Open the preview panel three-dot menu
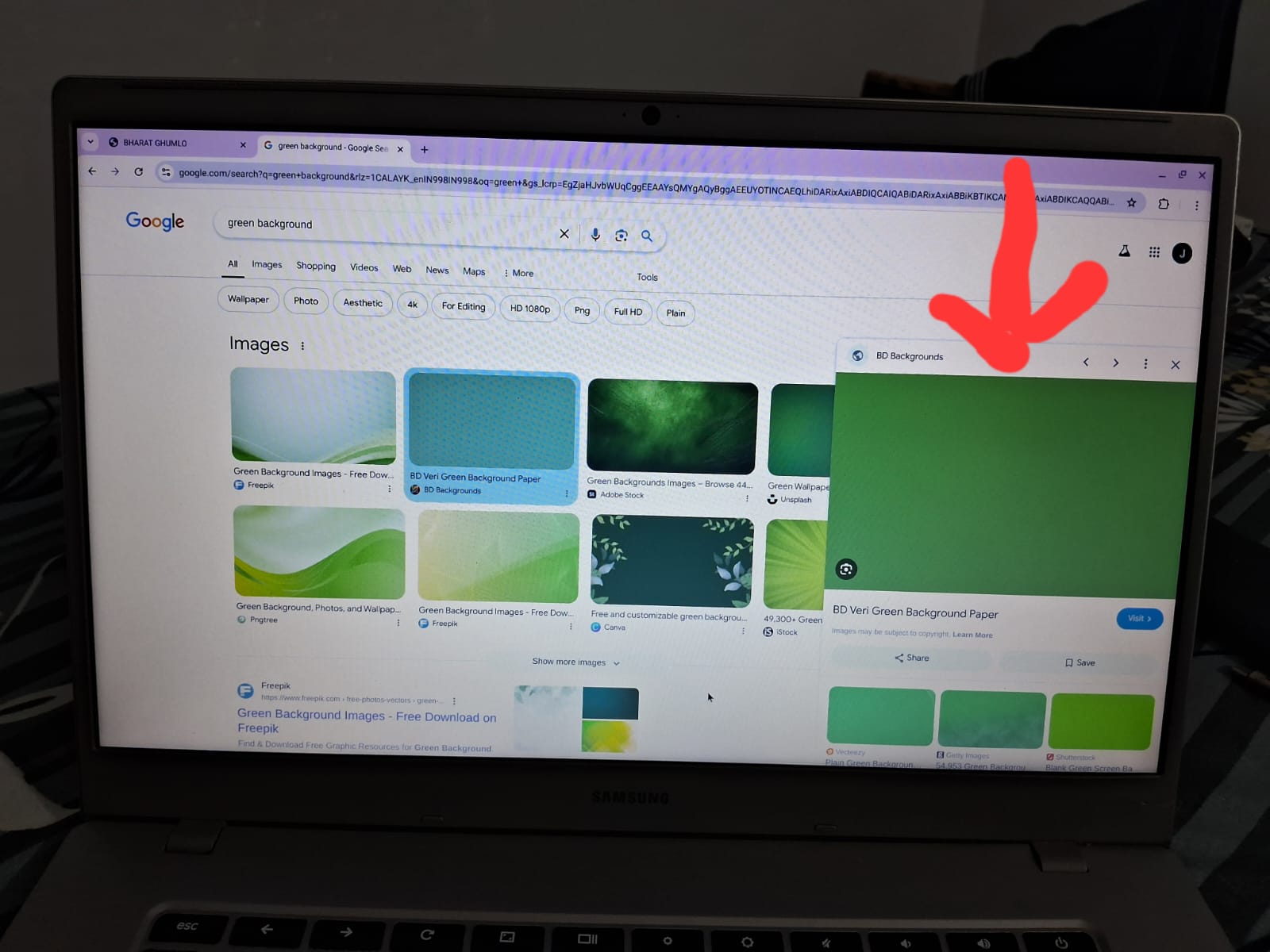 (1145, 363)
